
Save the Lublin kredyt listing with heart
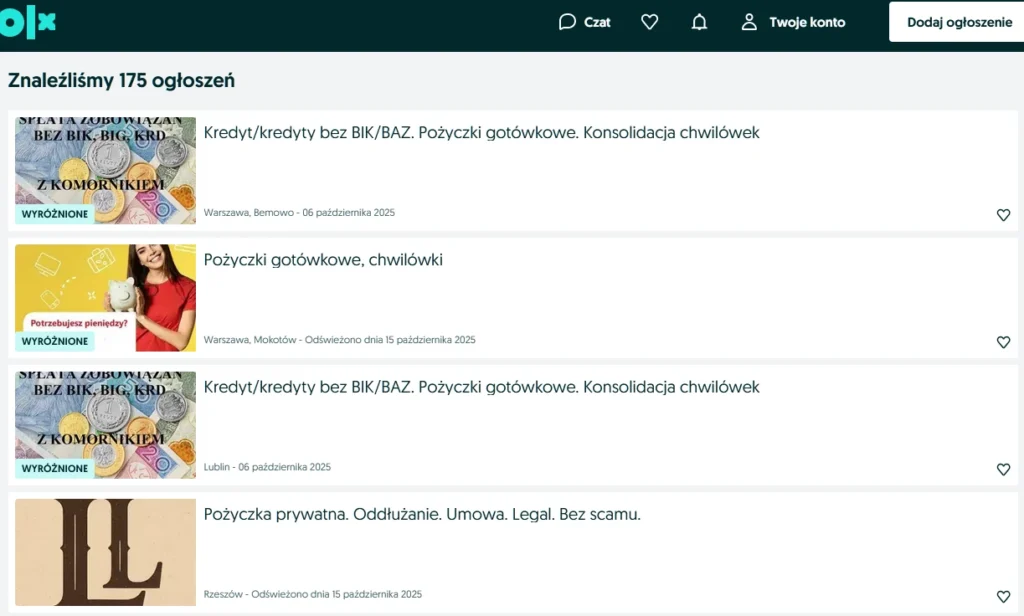coord(1003,469)
